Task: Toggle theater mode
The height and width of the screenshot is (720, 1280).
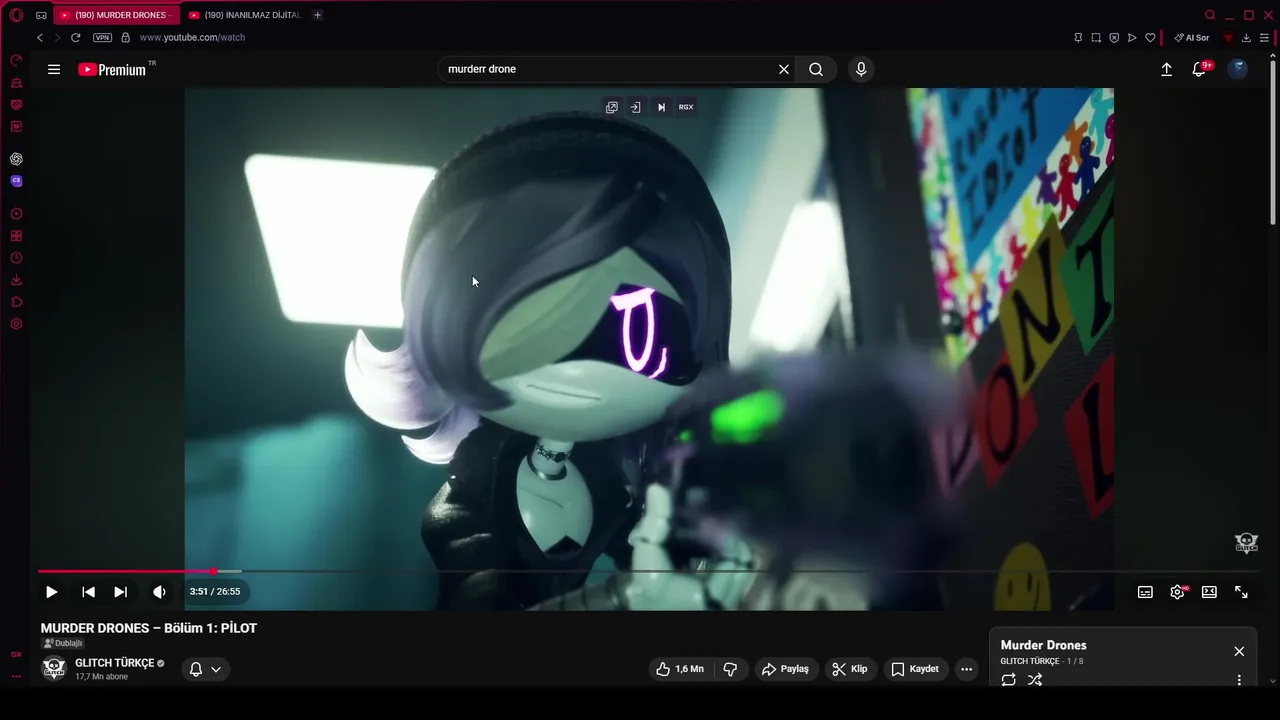Action: click(1209, 592)
